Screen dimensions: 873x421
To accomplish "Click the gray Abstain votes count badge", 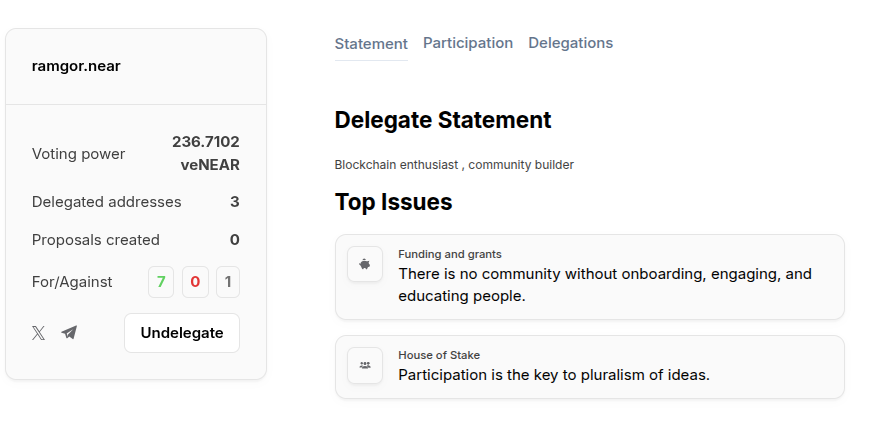I will point(228,282).
